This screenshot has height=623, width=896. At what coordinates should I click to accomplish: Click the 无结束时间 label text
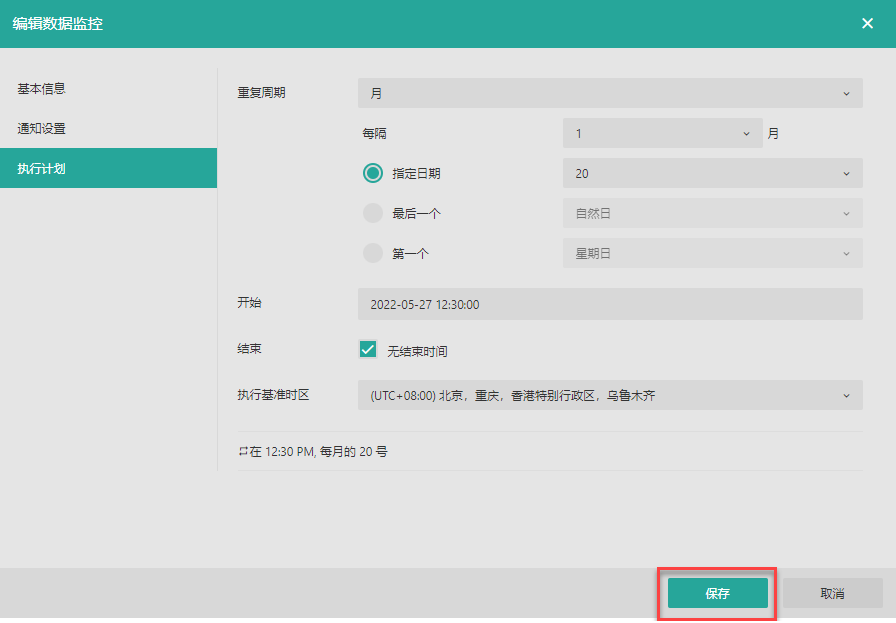pos(417,351)
